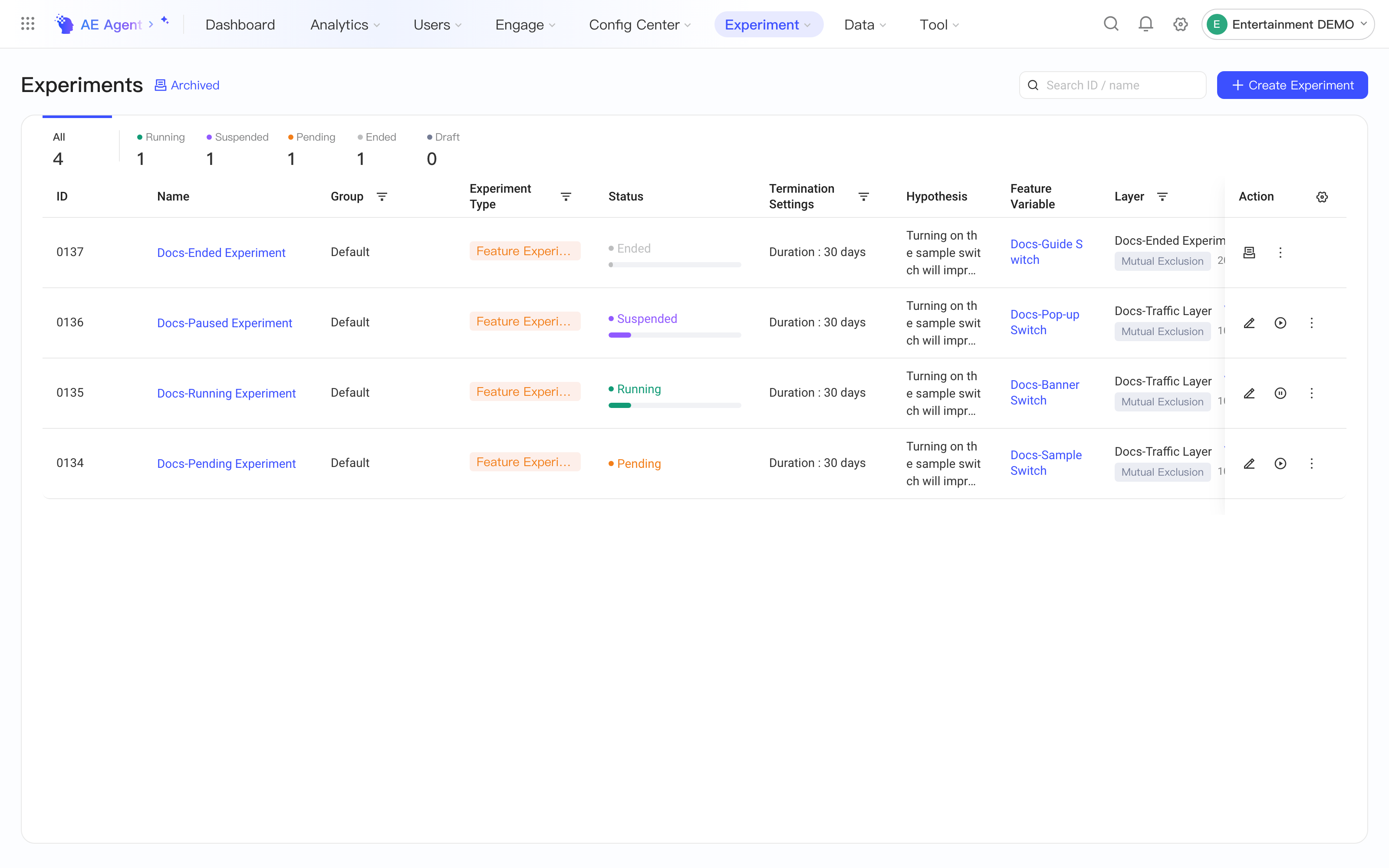Viewport: 1389px width, 868px height.
Task: Edit the Docs-Paused Experiment with pencil icon
Action: click(x=1249, y=323)
